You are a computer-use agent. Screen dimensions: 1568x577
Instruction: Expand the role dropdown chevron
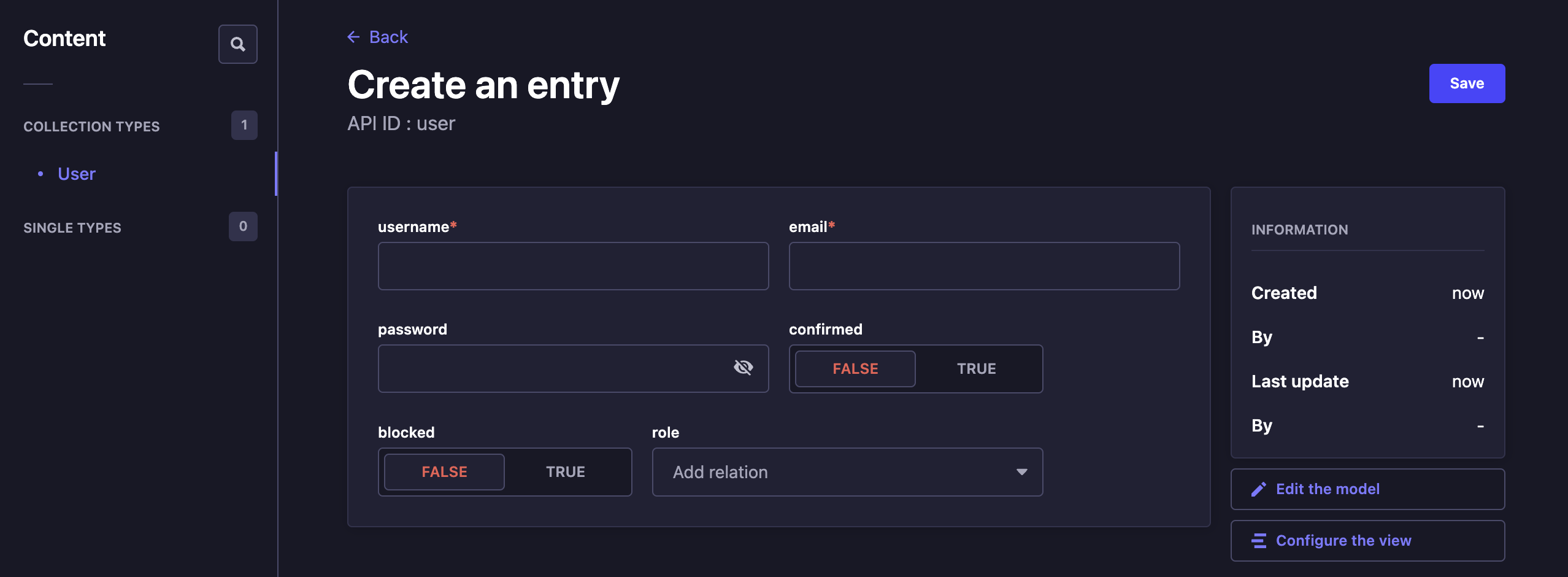1021,471
